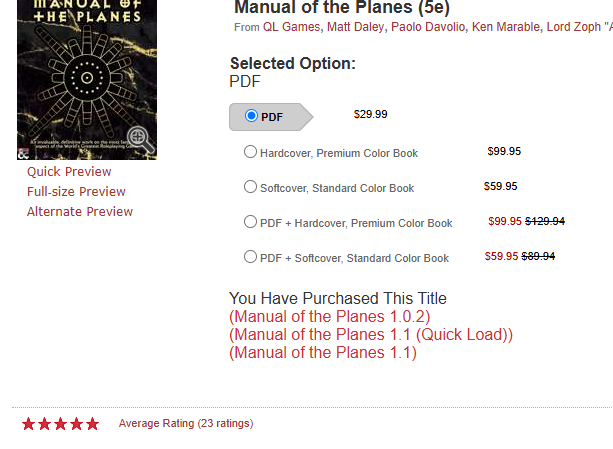Select PDF + Softcover, Standard Color Book

[250, 257]
